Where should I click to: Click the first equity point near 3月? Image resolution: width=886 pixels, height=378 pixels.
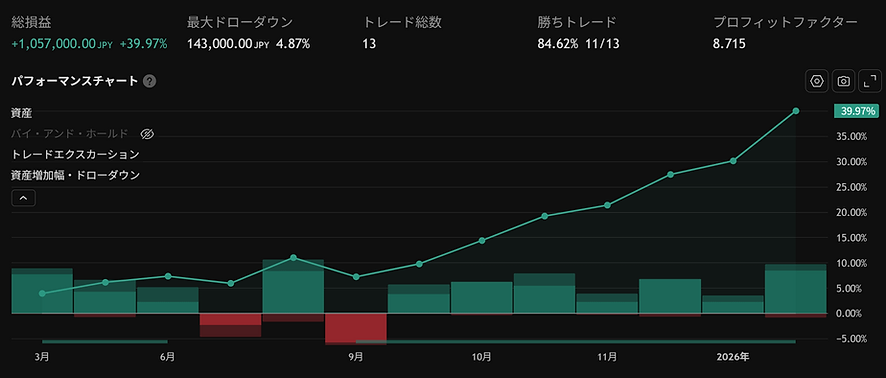(x=42, y=293)
